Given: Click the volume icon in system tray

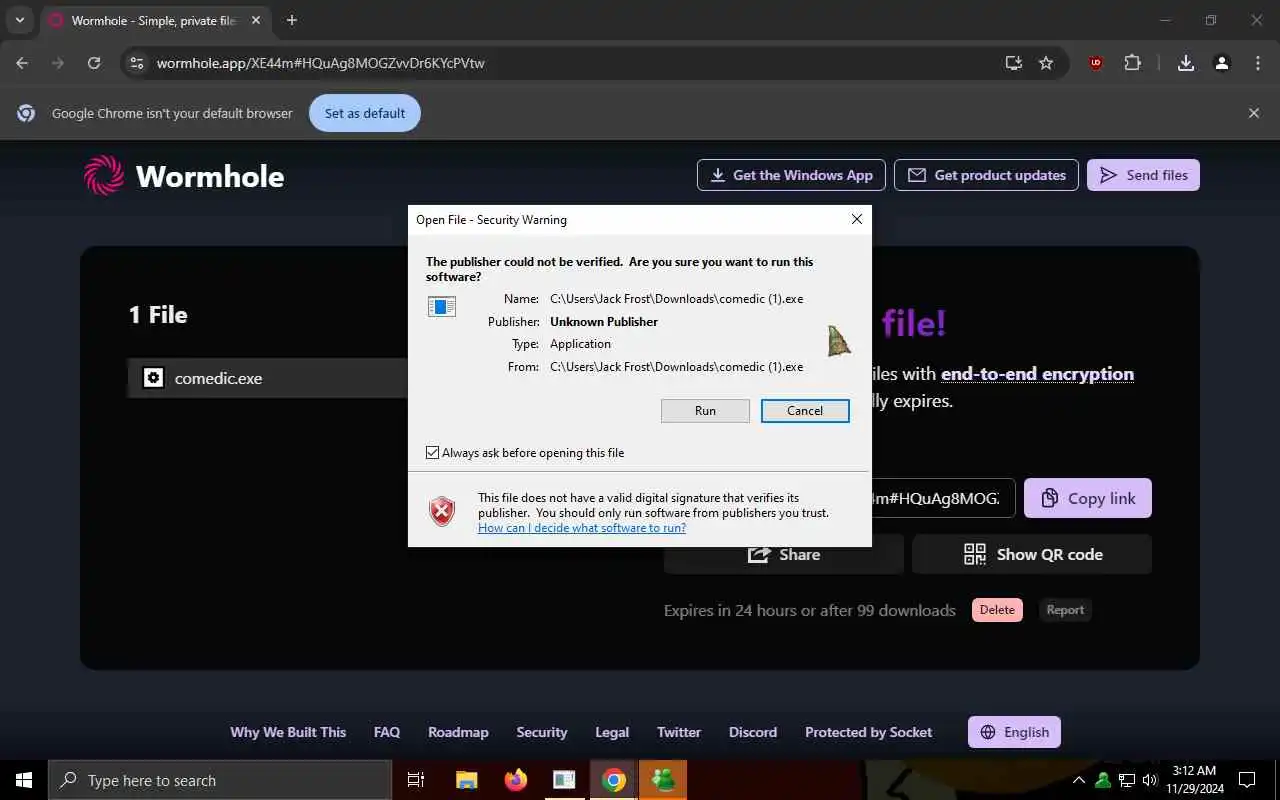Looking at the screenshot, I should (x=1150, y=780).
